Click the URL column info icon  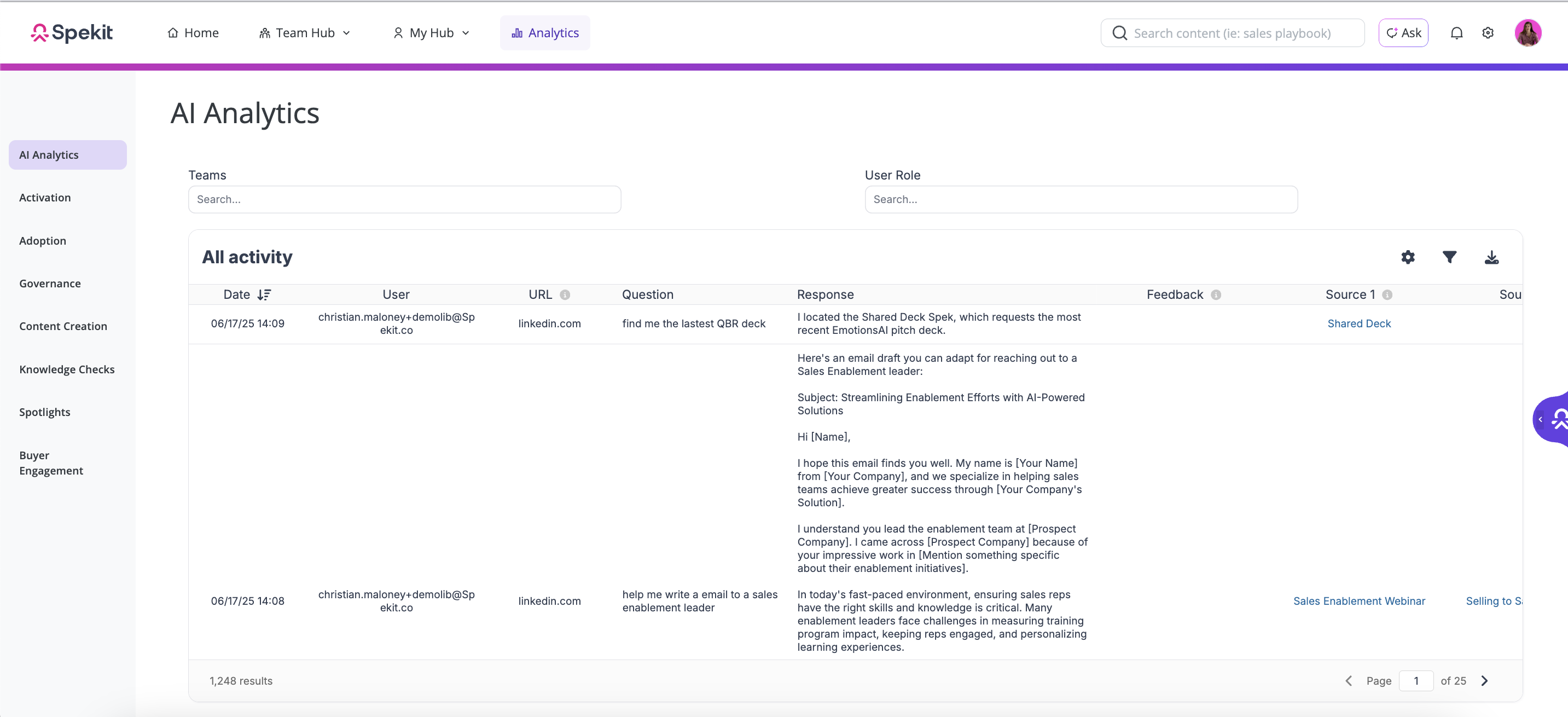[565, 295]
